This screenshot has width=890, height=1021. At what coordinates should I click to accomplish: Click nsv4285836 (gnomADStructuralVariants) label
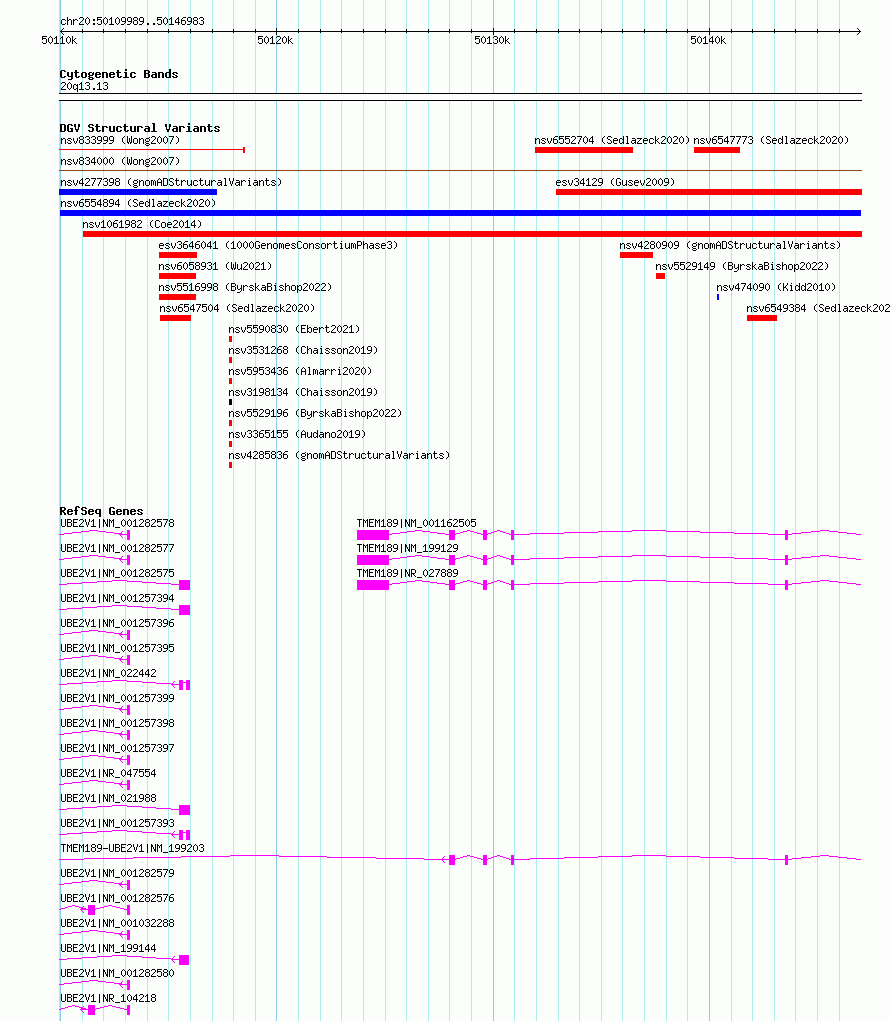339,455
